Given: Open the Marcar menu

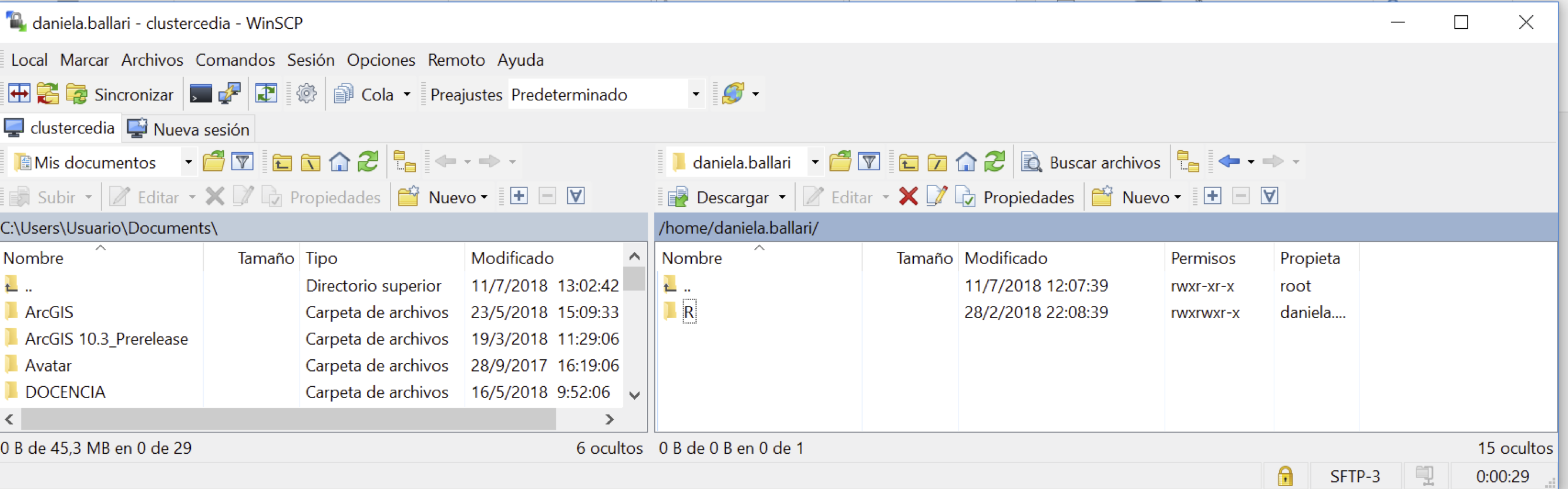Looking at the screenshot, I should (85, 60).
